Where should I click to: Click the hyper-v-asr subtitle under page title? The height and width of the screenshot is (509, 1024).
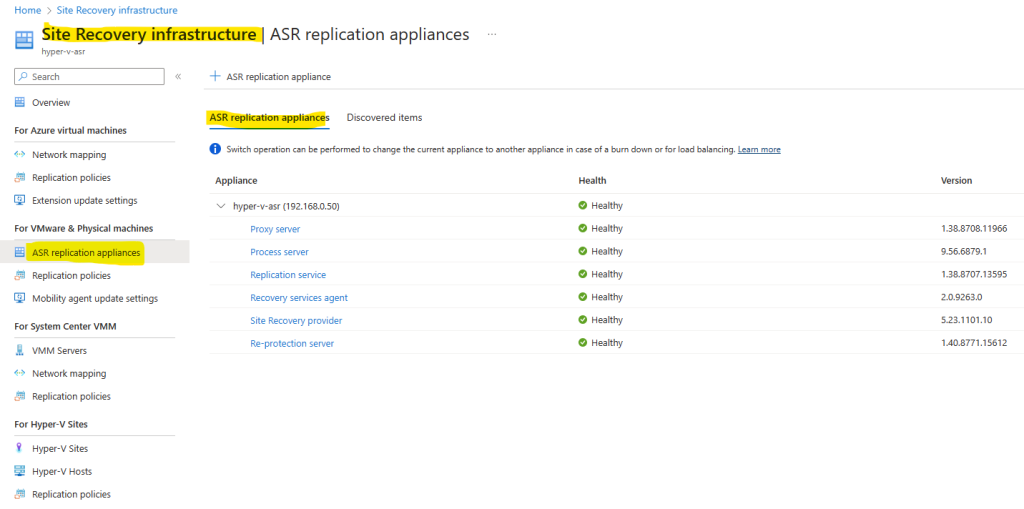[63, 52]
